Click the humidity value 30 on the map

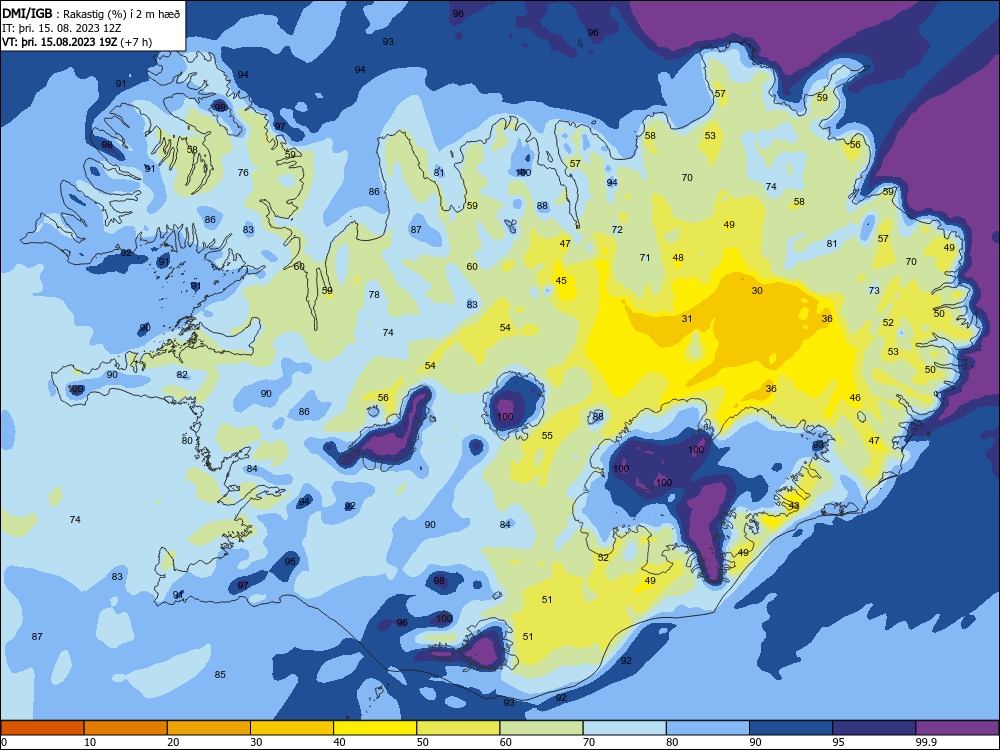click(x=757, y=291)
